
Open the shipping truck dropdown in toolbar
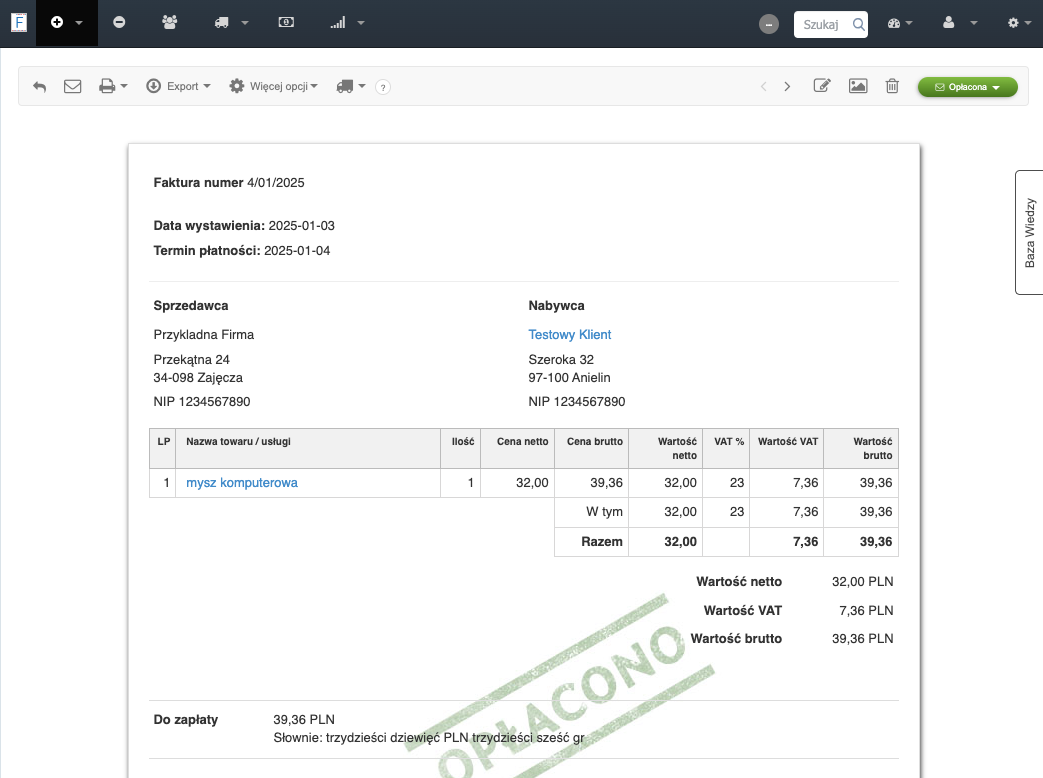pos(351,86)
